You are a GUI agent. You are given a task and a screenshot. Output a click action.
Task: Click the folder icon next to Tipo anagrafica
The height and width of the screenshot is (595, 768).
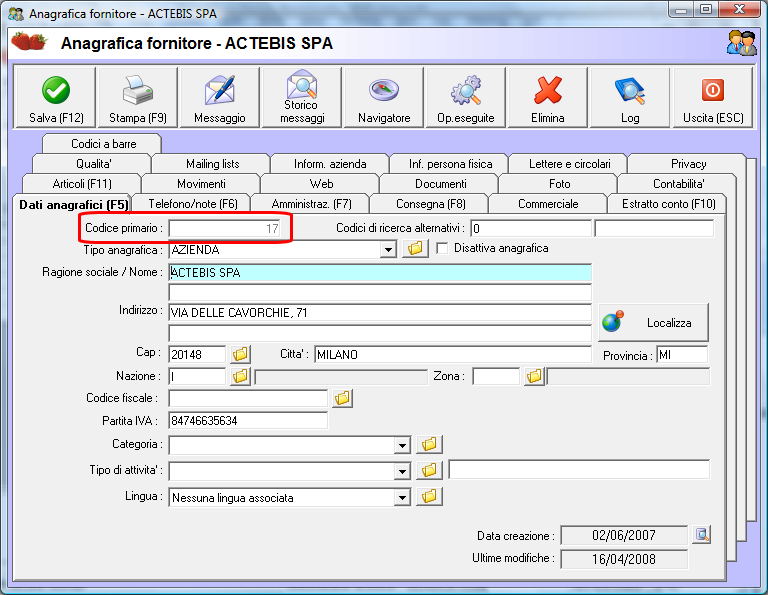[415, 248]
